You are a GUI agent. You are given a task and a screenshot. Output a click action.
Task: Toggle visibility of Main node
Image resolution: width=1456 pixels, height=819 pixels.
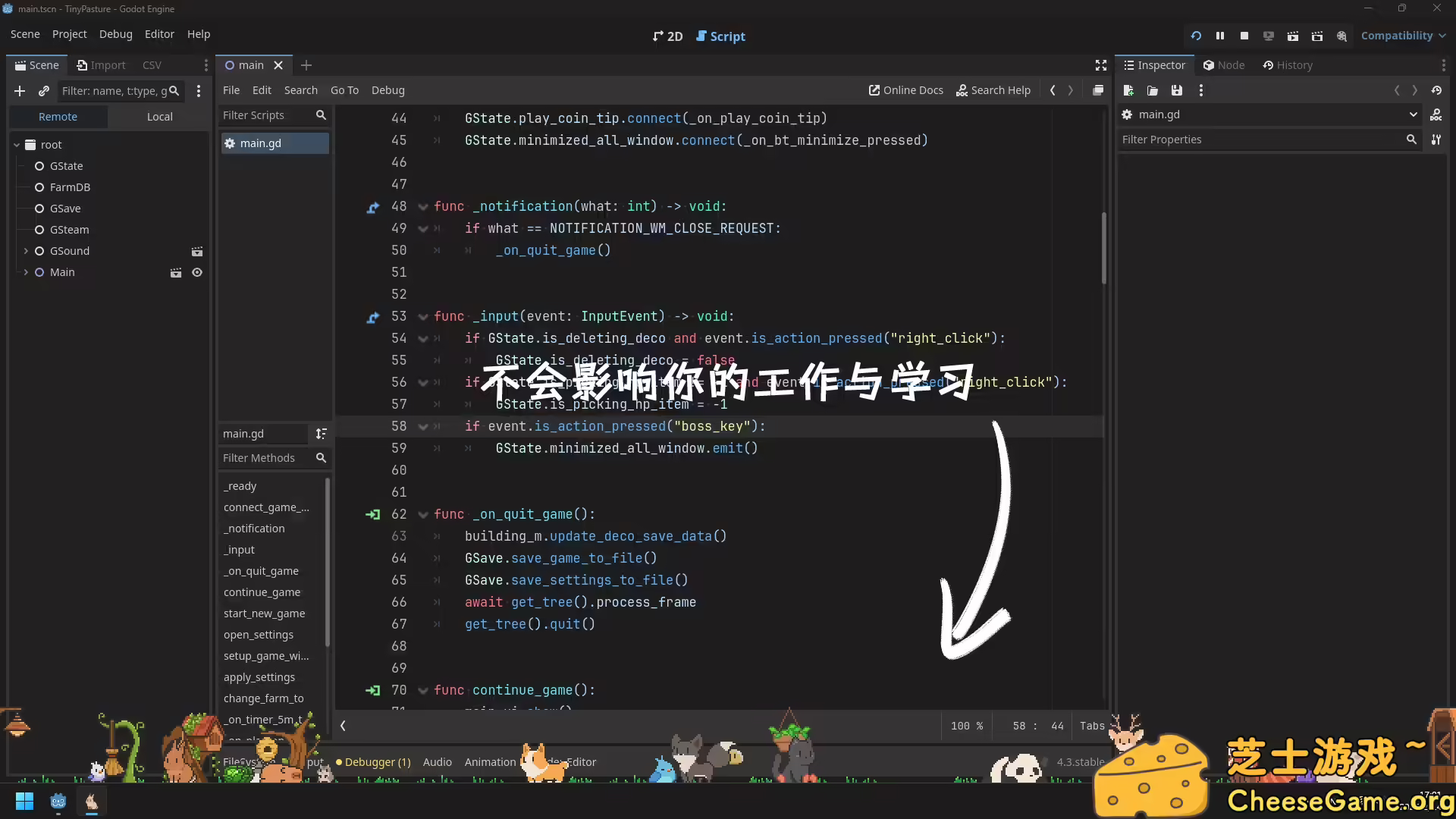tap(197, 272)
